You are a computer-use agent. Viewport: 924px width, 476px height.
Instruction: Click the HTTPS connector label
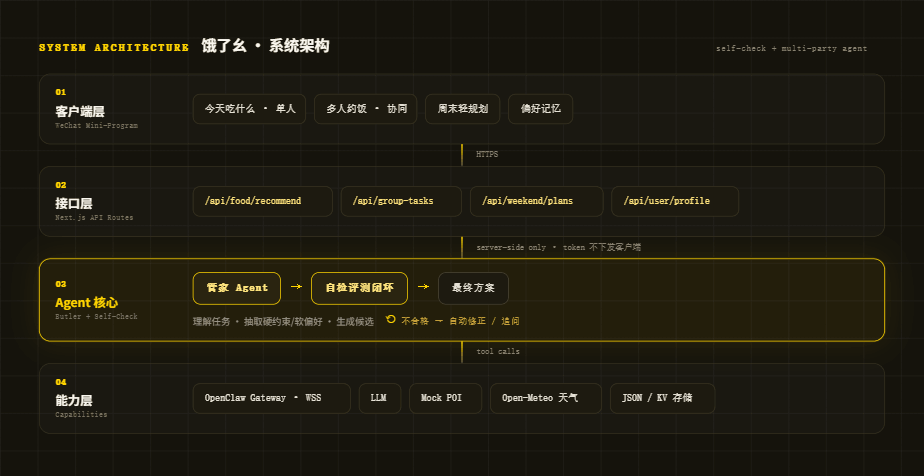[487, 154]
